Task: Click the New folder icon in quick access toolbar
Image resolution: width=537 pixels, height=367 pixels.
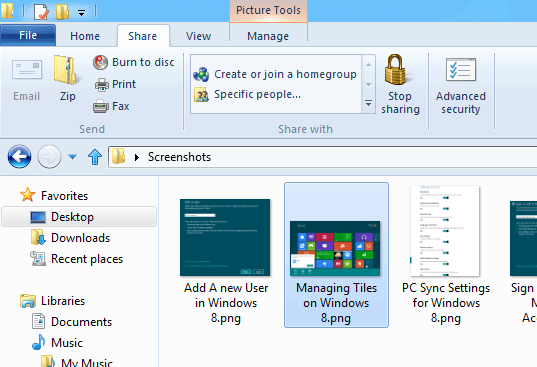Action: tap(62, 11)
